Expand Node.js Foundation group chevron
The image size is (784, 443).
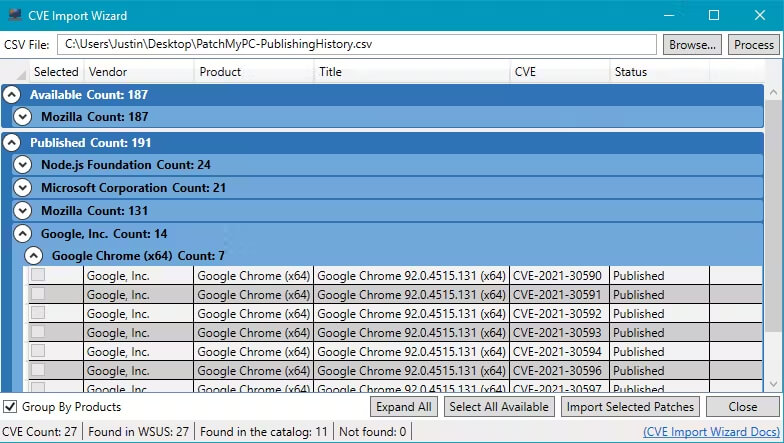[22, 164]
